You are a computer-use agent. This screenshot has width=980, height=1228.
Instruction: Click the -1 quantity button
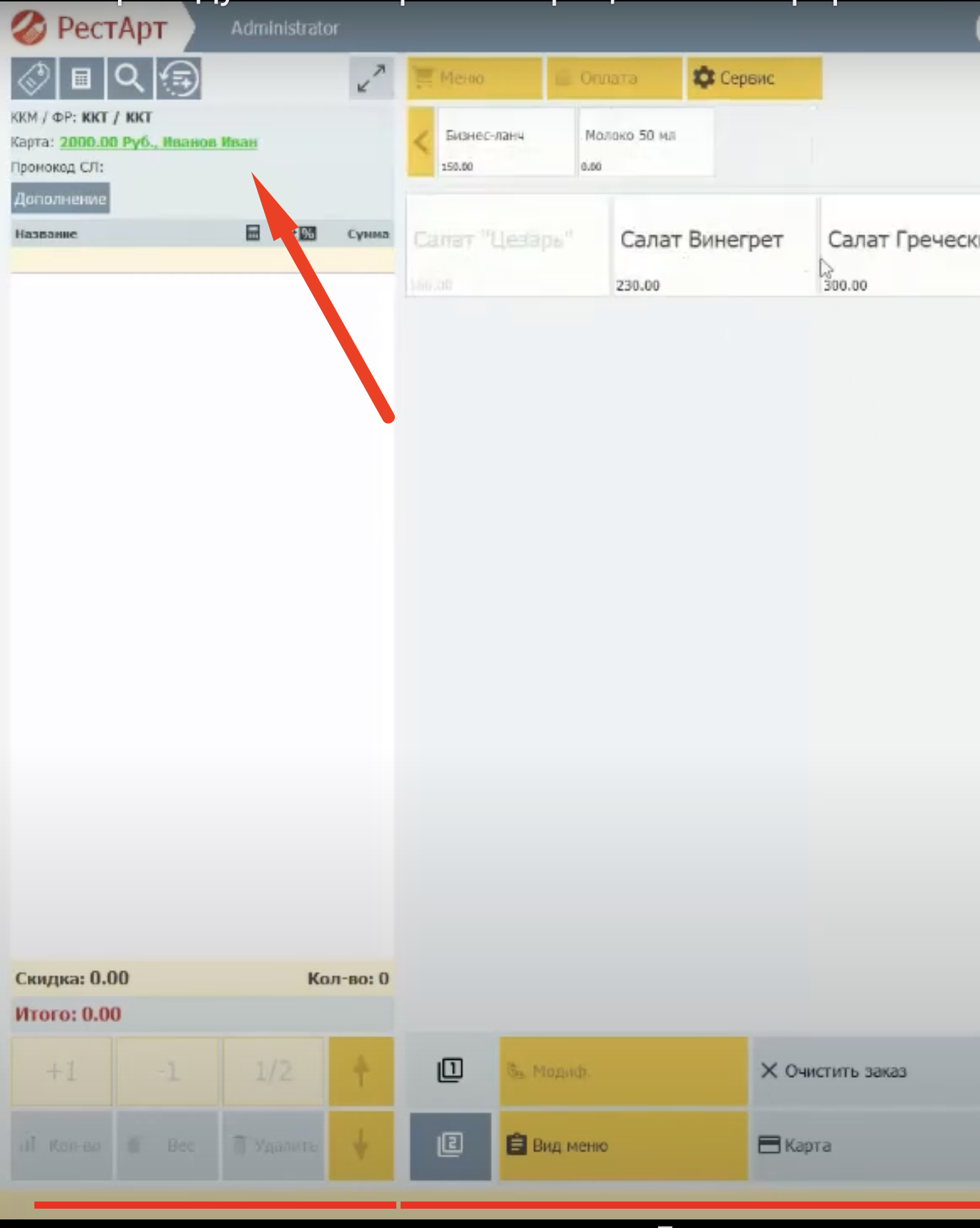point(167,1071)
